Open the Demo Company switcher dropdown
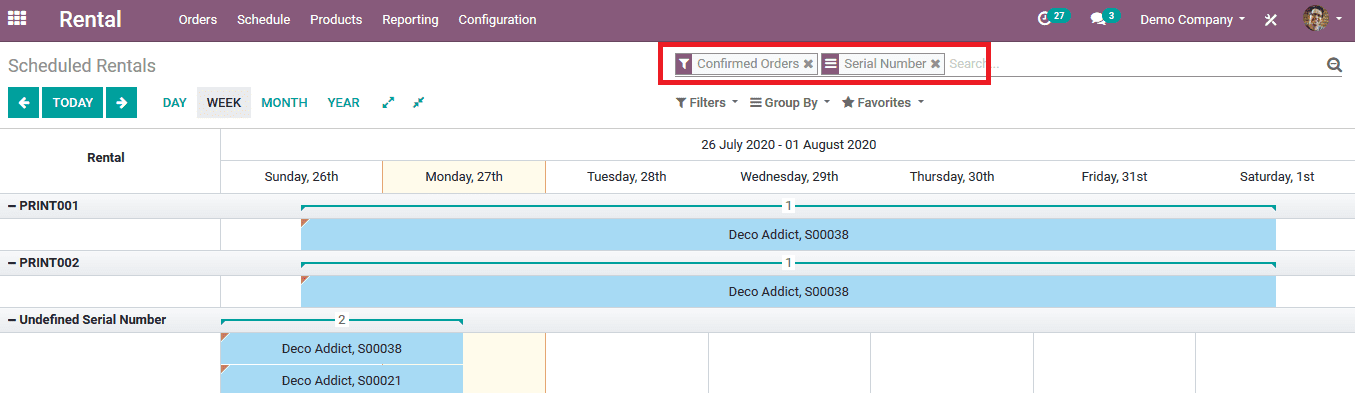 (1193, 19)
